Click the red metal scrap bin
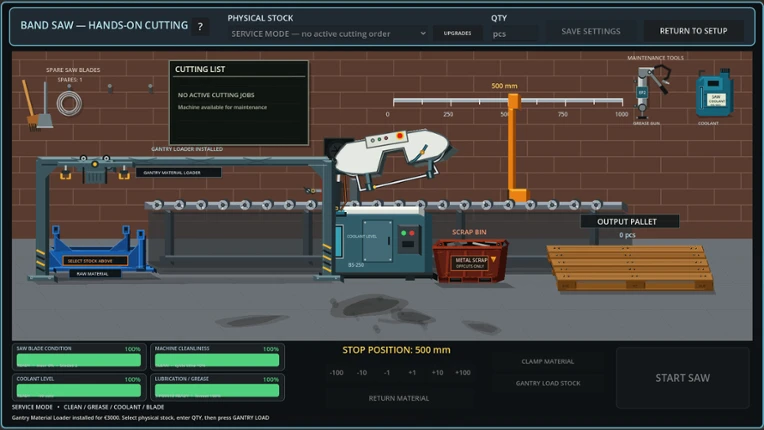 click(470, 261)
